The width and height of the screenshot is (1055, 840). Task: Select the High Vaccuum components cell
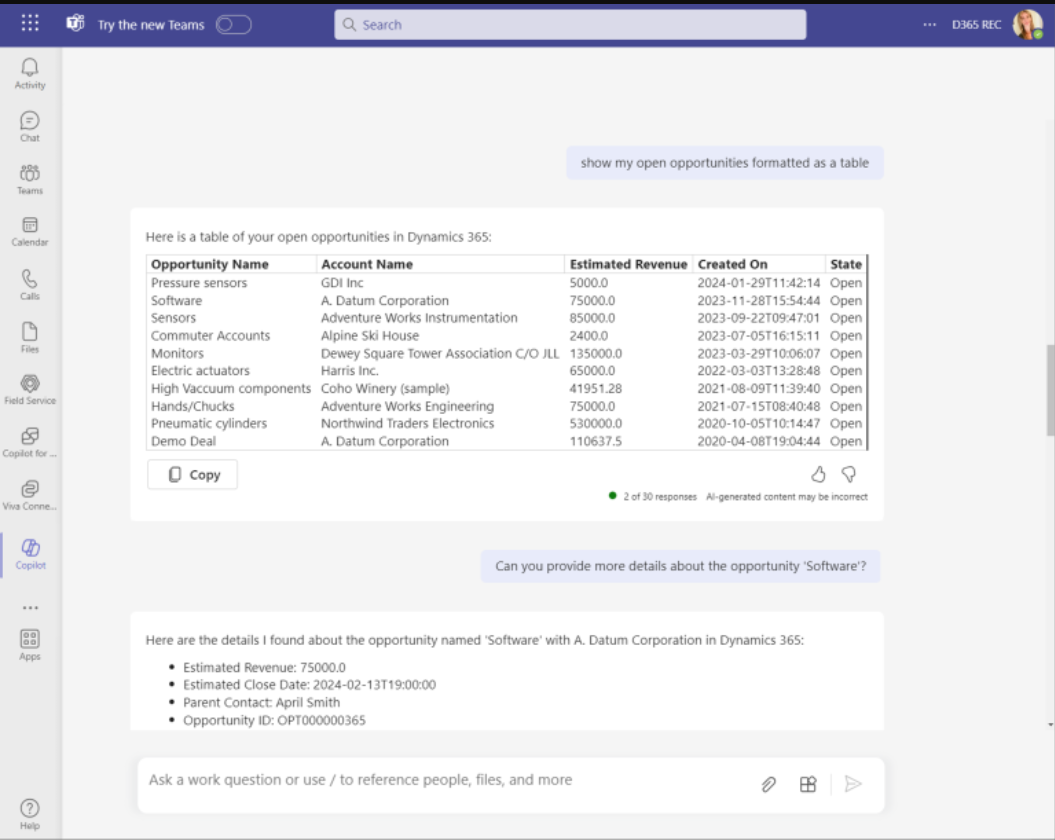pyautogui.click(x=231, y=388)
